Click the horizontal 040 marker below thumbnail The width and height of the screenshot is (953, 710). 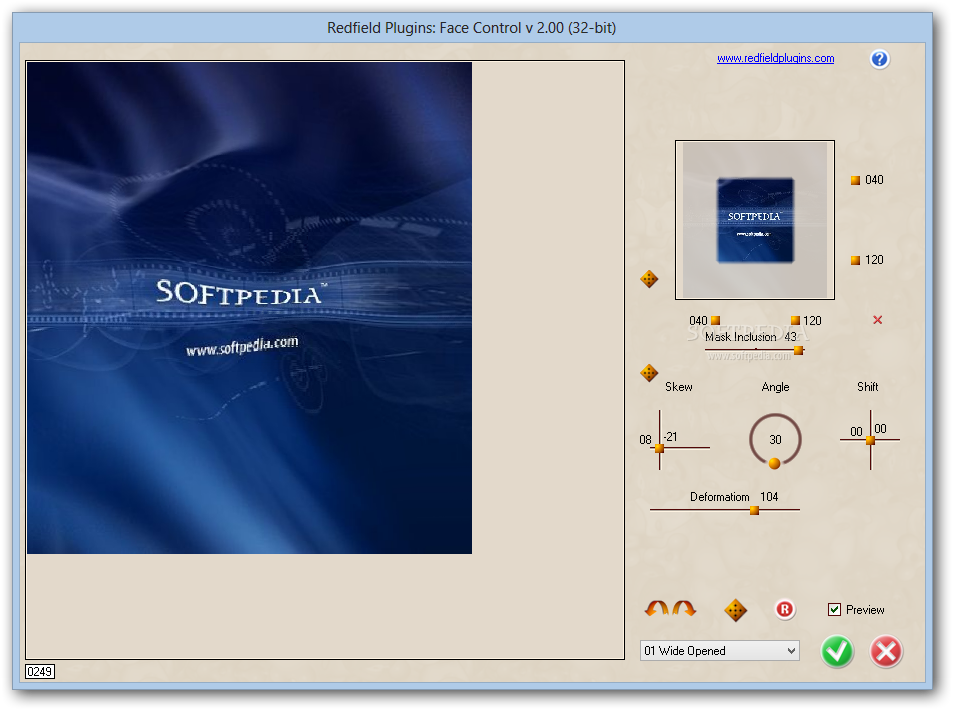[715, 320]
